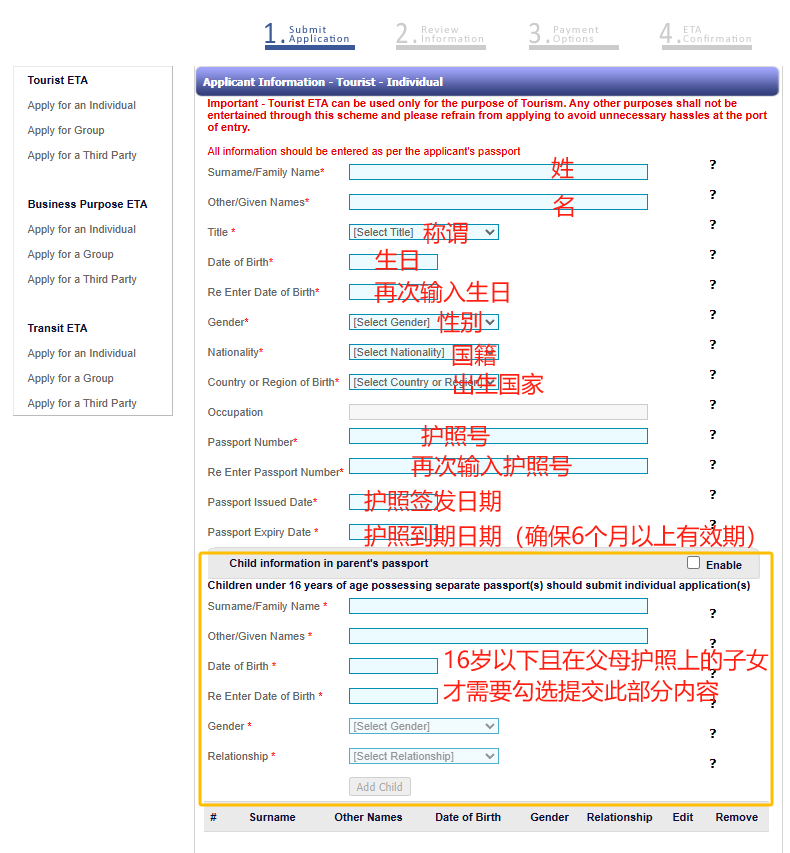Image resolution: width=790 pixels, height=853 pixels.
Task: Open Business Purpose Apply for an Individual
Action: click(x=82, y=229)
